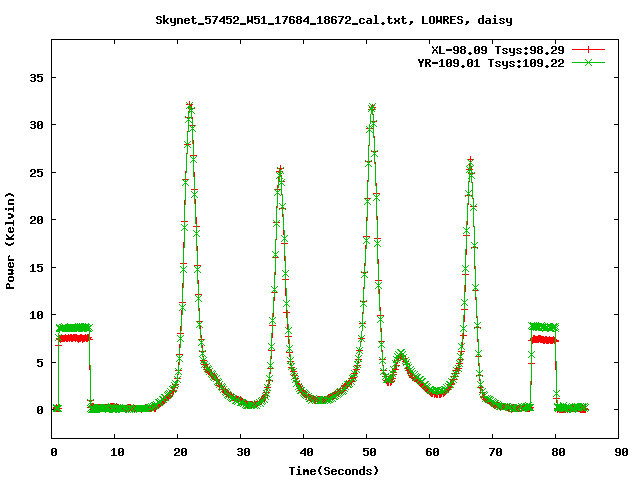Click the x-axis tick label 40
The height and width of the screenshot is (480, 640).
pos(306,452)
